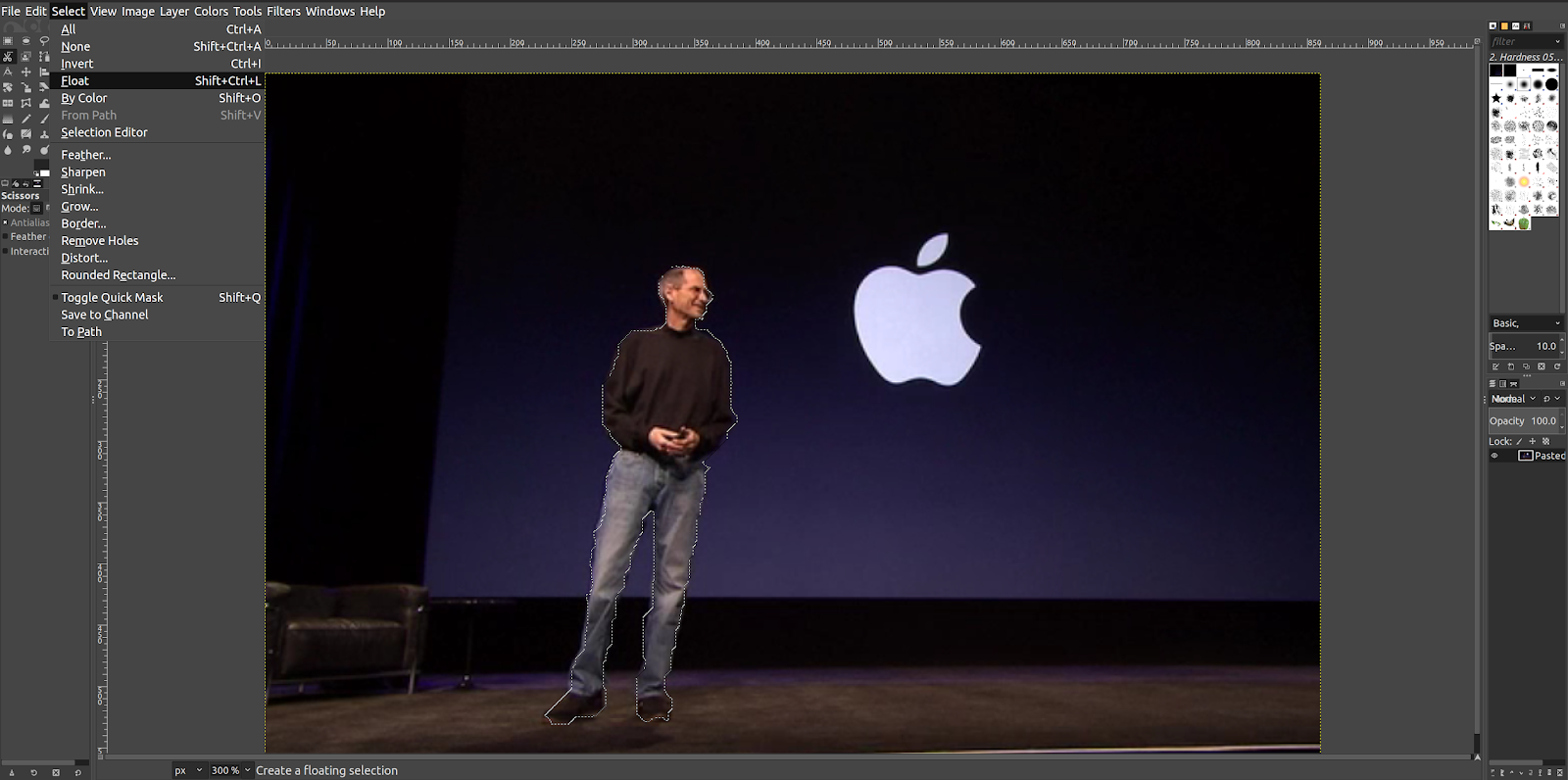Open the Brushes tab in right dock
Image resolution: width=1568 pixels, height=780 pixels.
point(1493,25)
